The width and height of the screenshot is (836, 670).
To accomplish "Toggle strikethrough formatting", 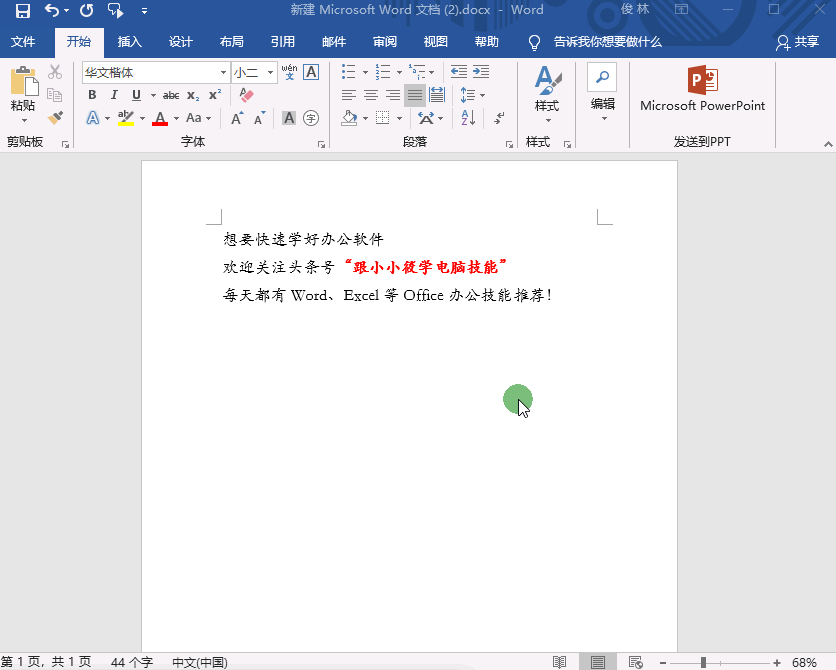I will click(x=171, y=95).
